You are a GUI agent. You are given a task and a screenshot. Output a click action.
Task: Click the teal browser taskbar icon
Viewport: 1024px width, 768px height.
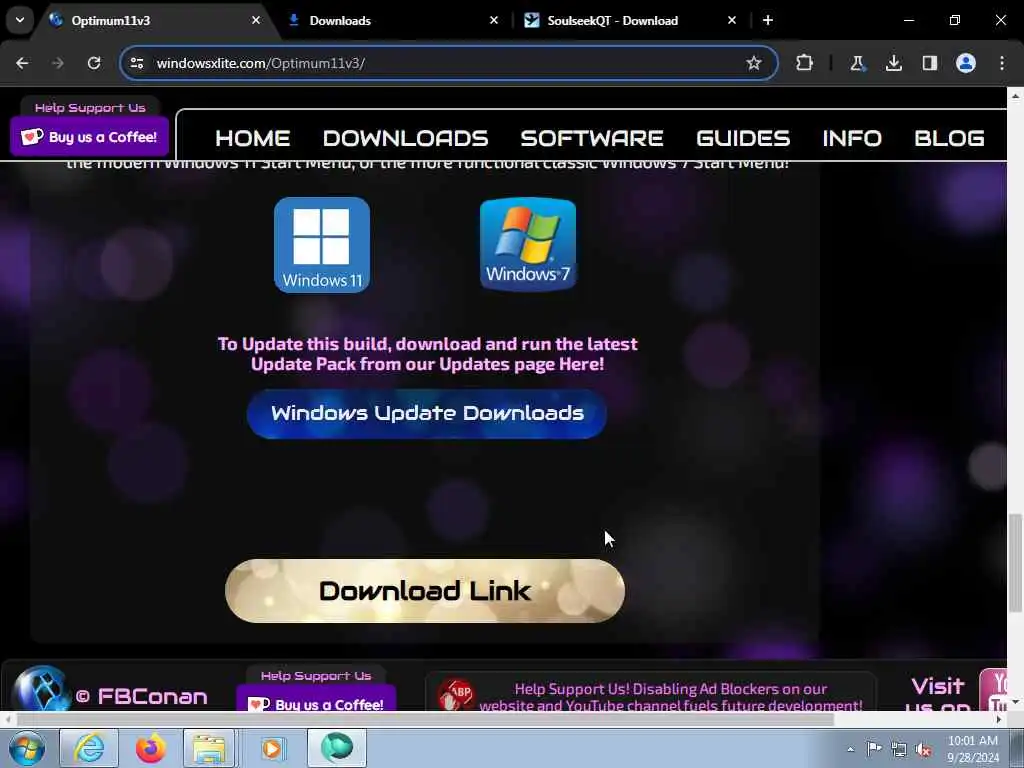click(x=337, y=748)
